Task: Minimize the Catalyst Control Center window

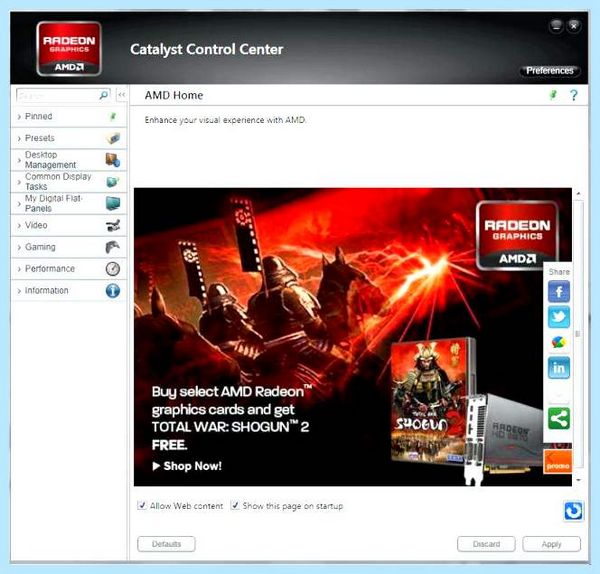Action: (556, 26)
